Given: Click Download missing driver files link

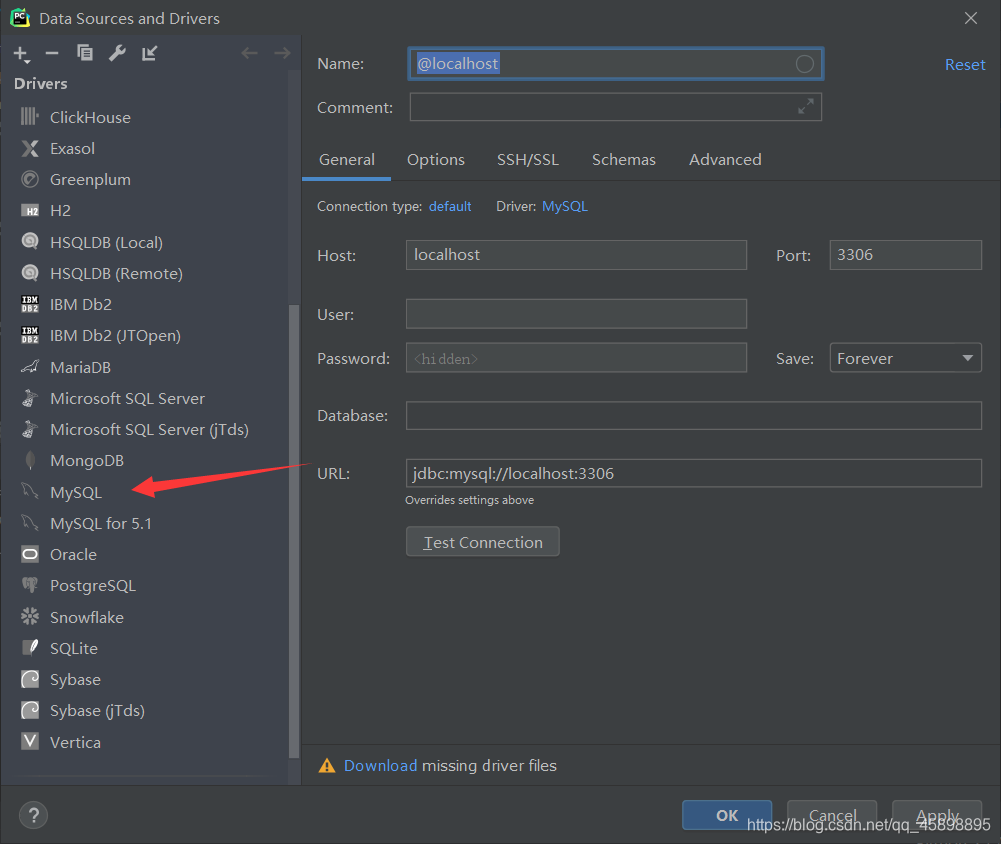Looking at the screenshot, I should click(380, 765).
